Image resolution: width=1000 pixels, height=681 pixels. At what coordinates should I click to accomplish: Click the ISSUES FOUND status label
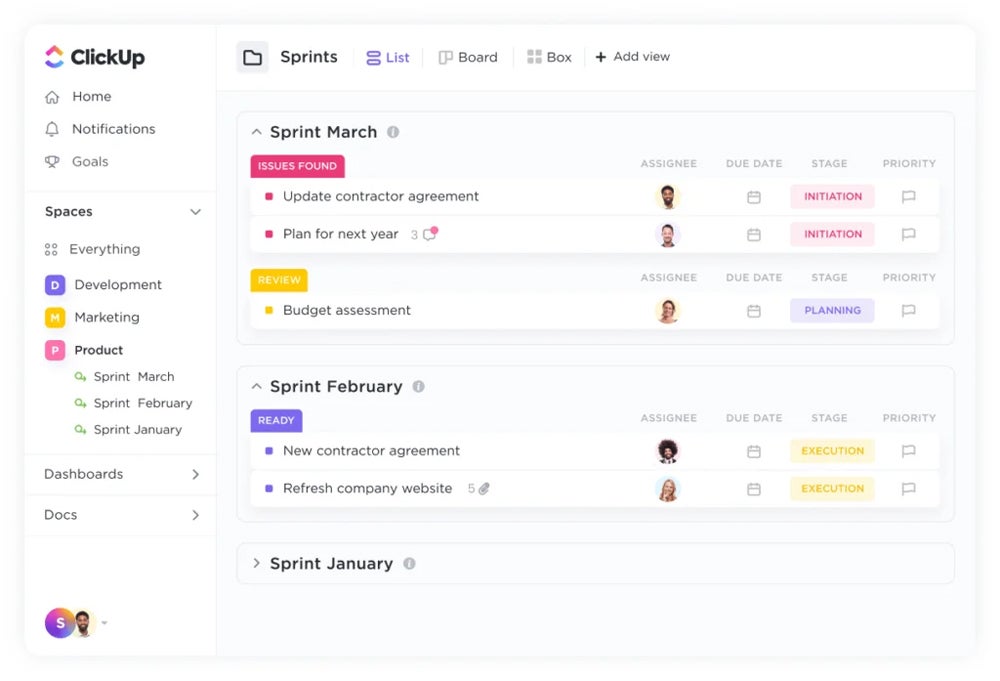(297, 166)
